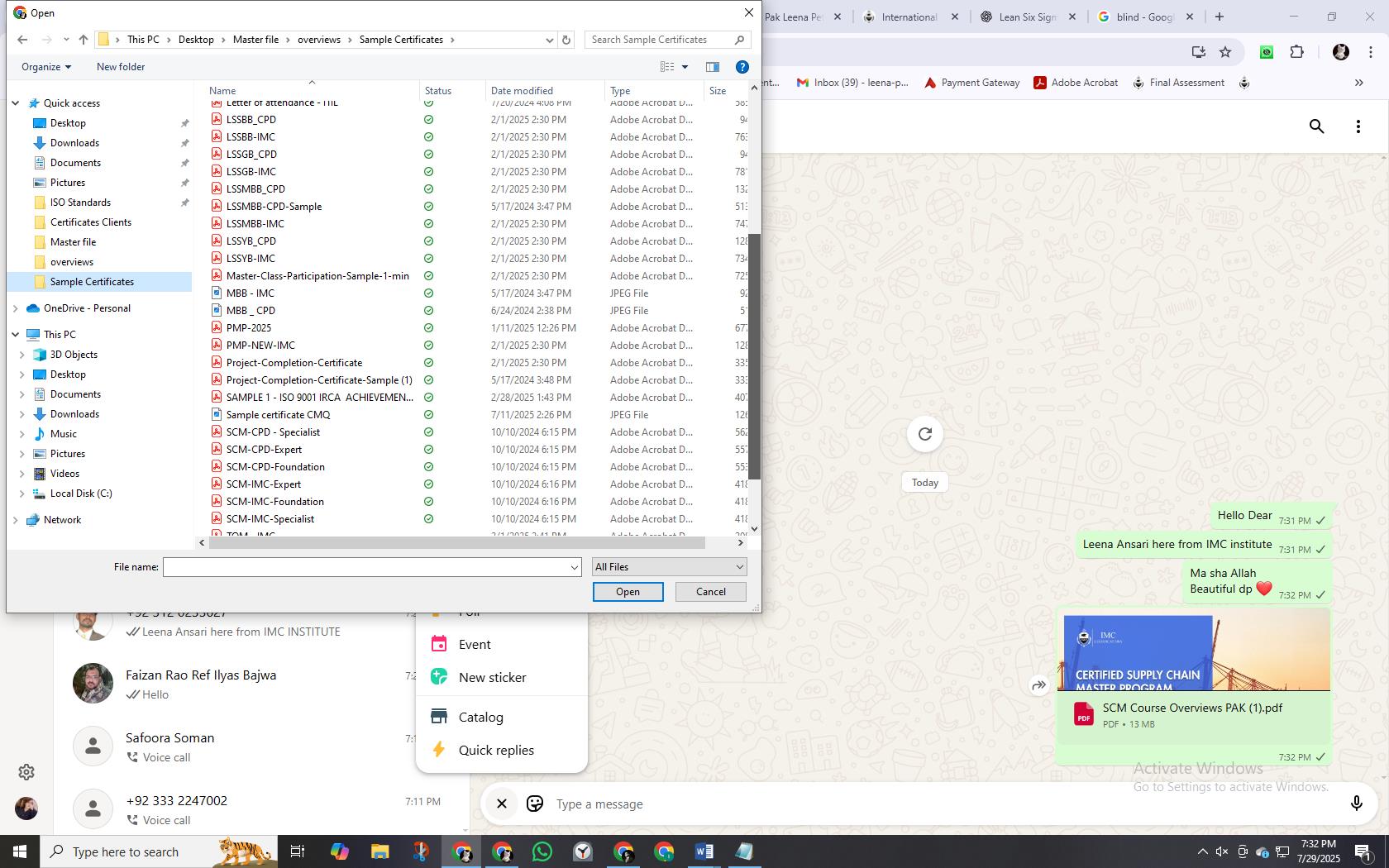
Task: Click the File name input field
Action: [365, 567]
